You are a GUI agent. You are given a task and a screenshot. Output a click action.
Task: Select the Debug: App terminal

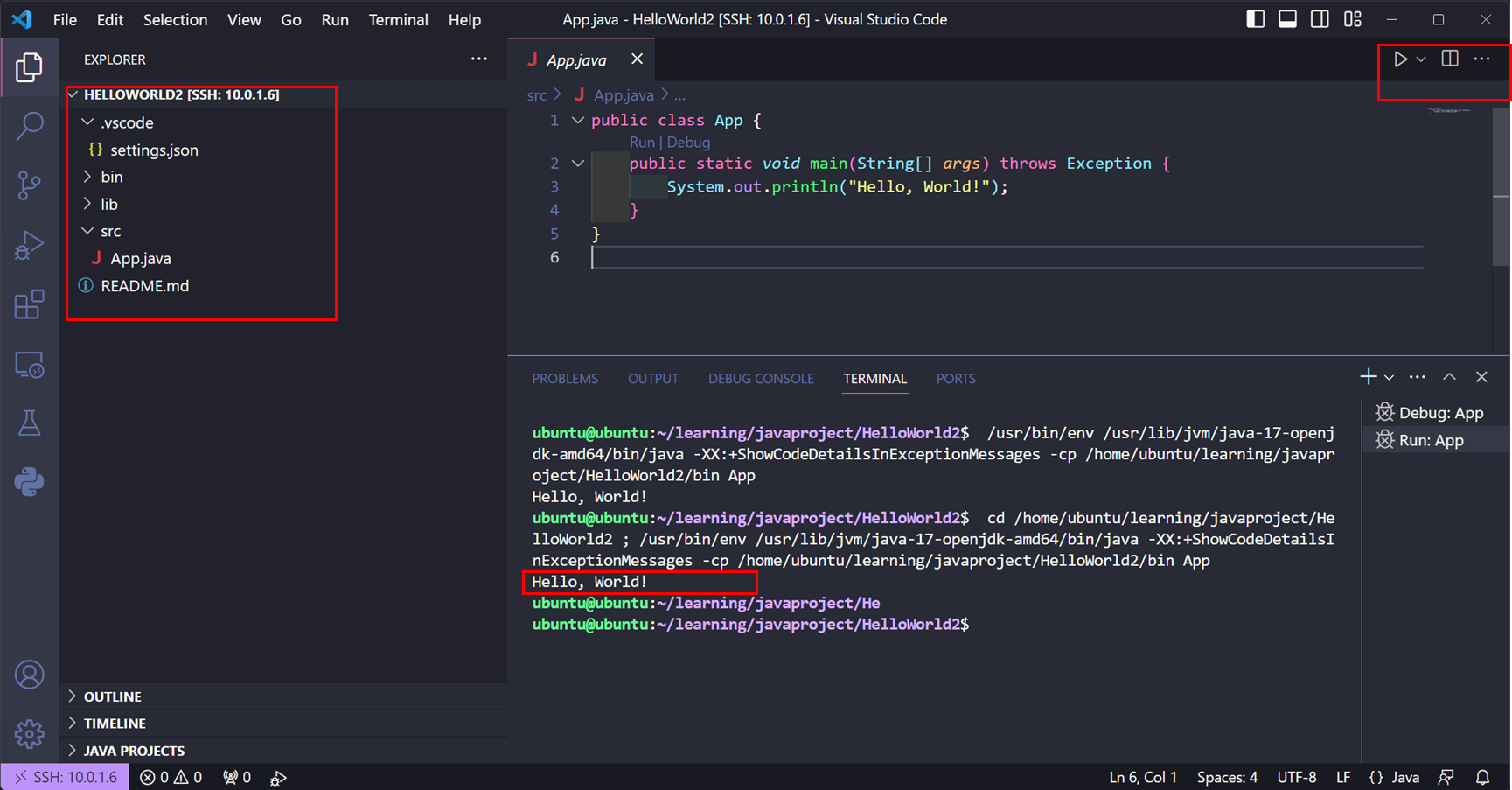click(x=1436, y=413)
